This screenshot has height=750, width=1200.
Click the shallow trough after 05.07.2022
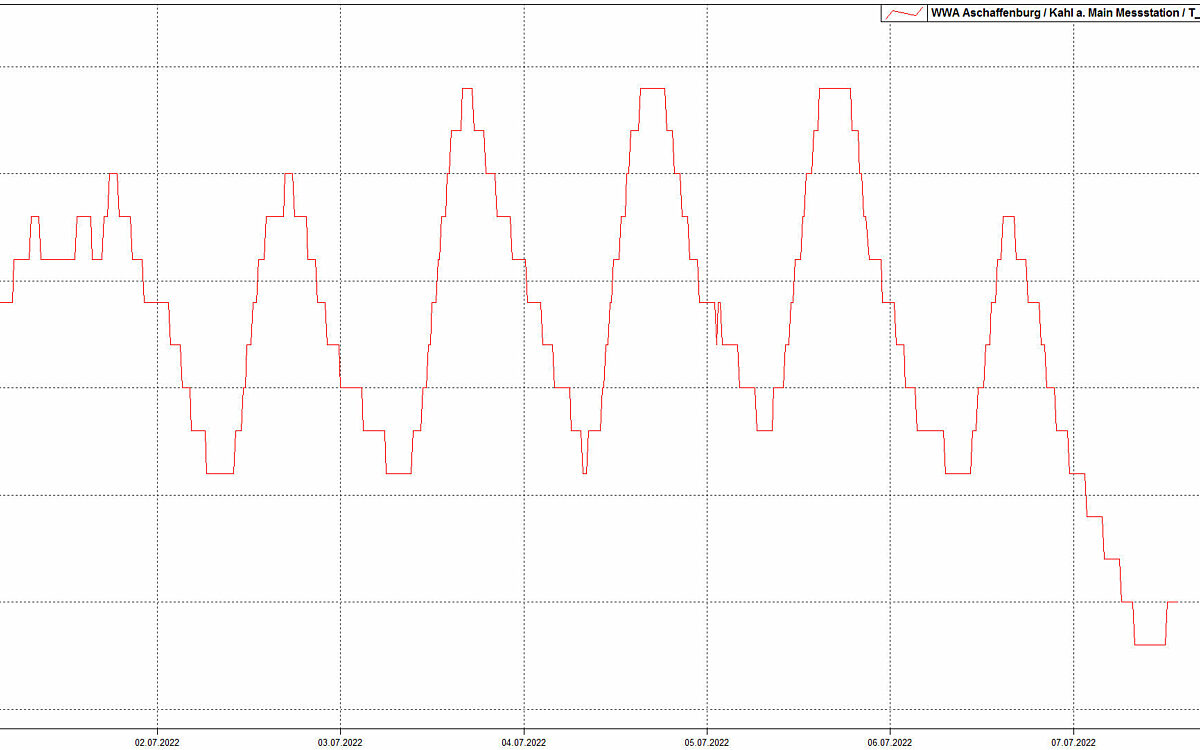pyautogui.click(x=764, y=430)
